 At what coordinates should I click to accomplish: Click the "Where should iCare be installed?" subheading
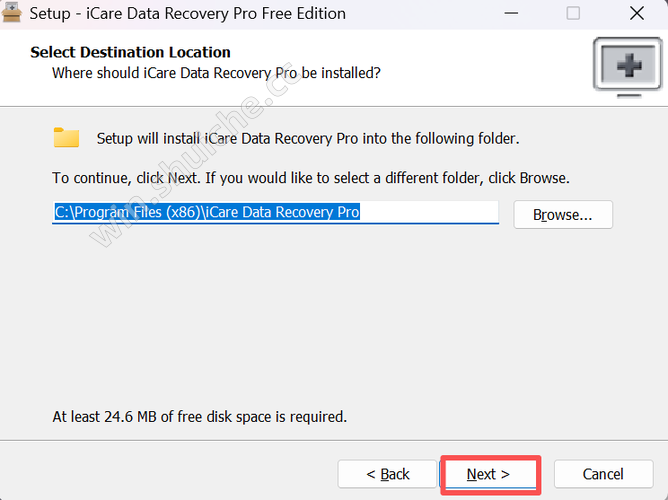click(x=216, y=73)
